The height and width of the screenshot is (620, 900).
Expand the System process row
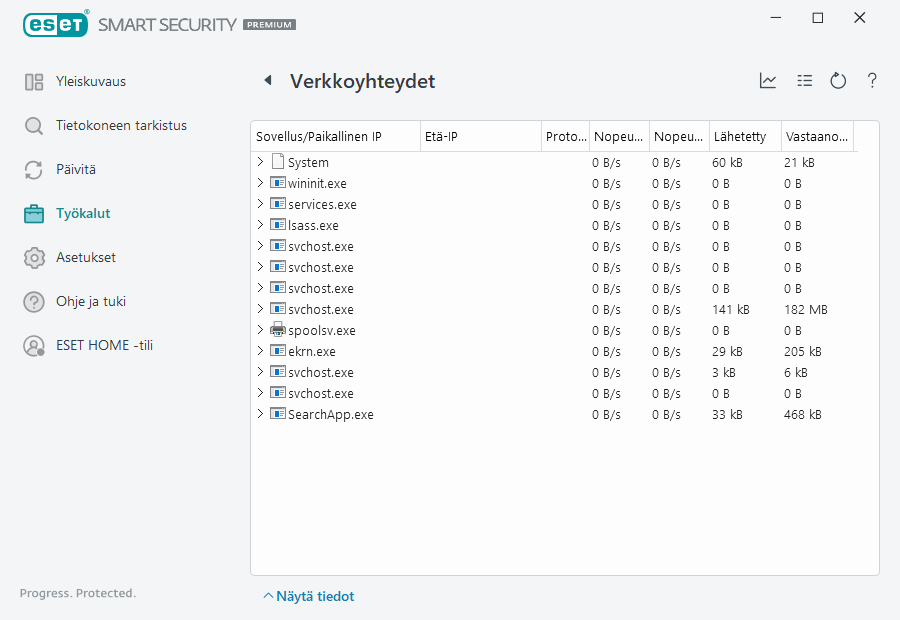[x=260, y=162]
